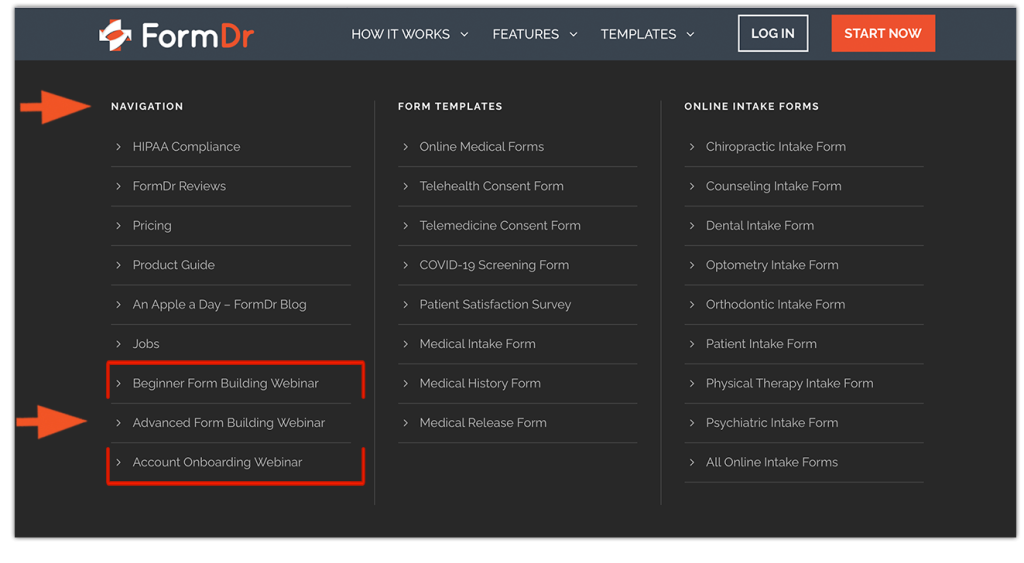The width and height of the screenshot is (1024, 563).
Task: Open the How It Works menu
Action: pyautogui.click(x=400, y=34)
